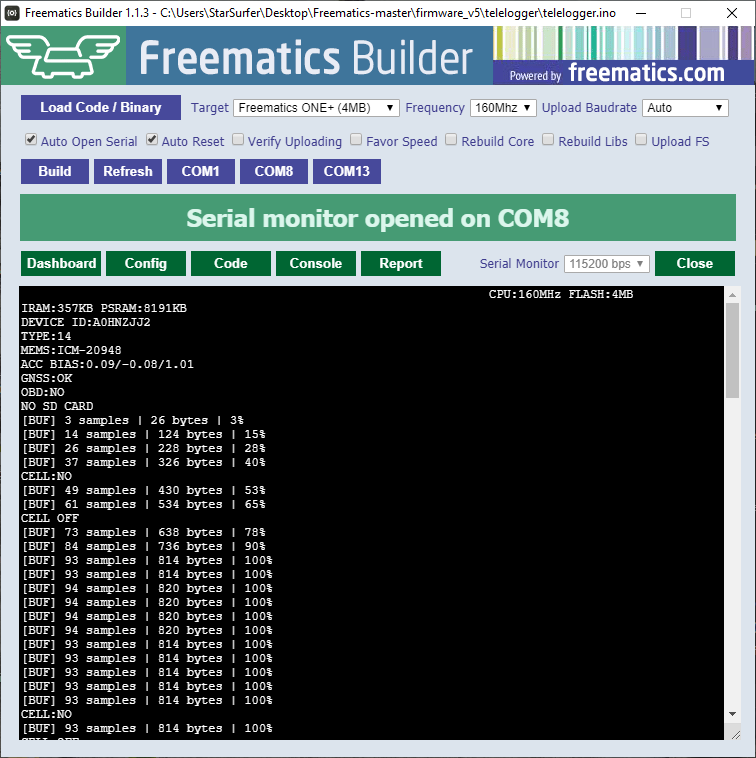Click Load Code / Binary button
This screenshot has width=756, height=758.
tap(101, 107)
